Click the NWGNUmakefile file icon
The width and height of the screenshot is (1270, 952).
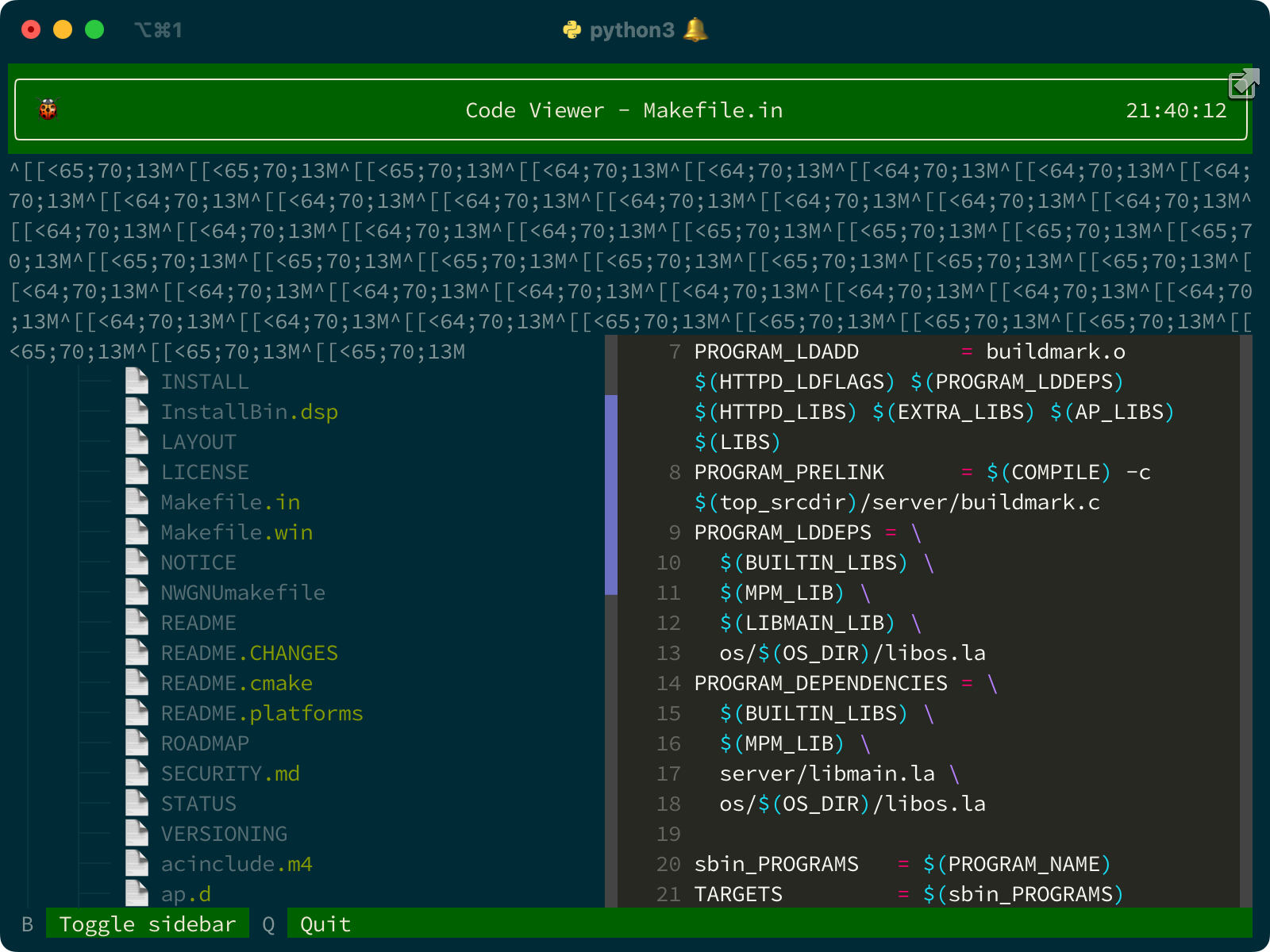pos(137,592)
